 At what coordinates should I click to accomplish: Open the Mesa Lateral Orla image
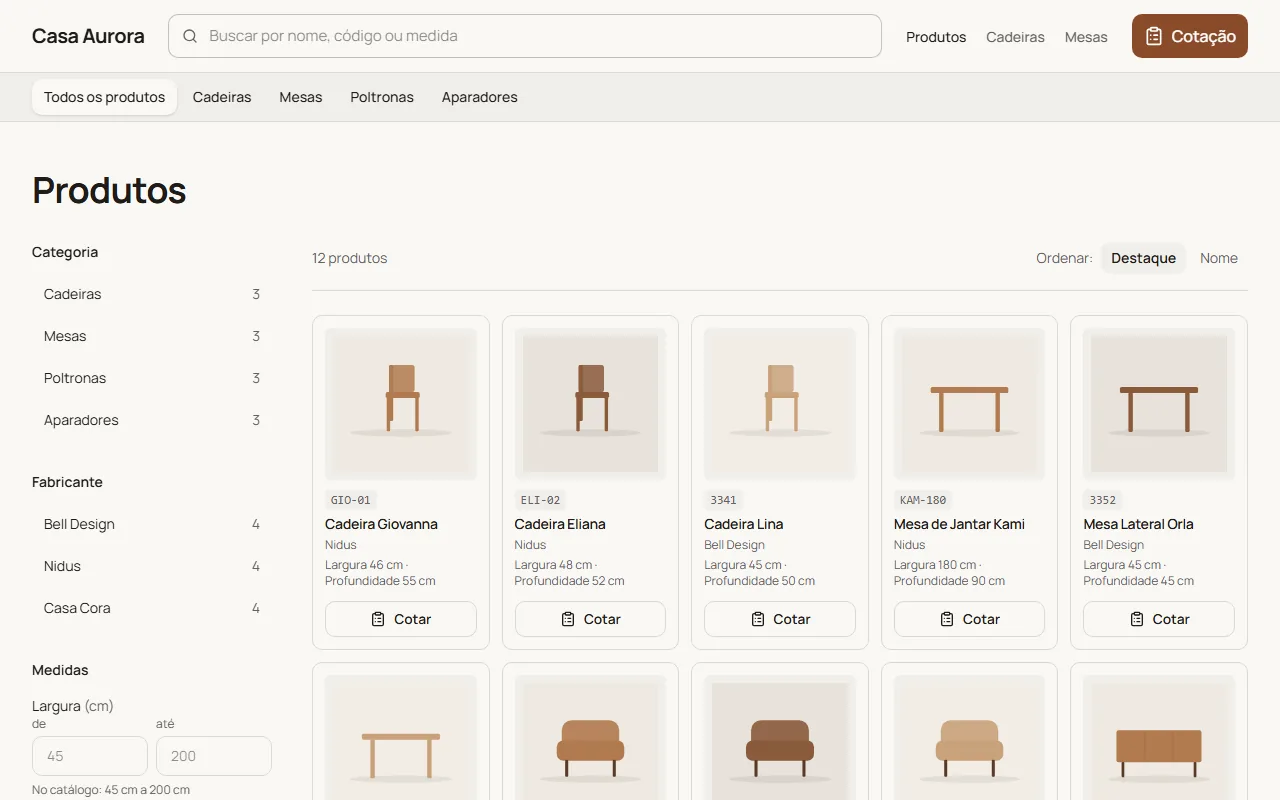pyautogui.click(x=1159, y=404)
